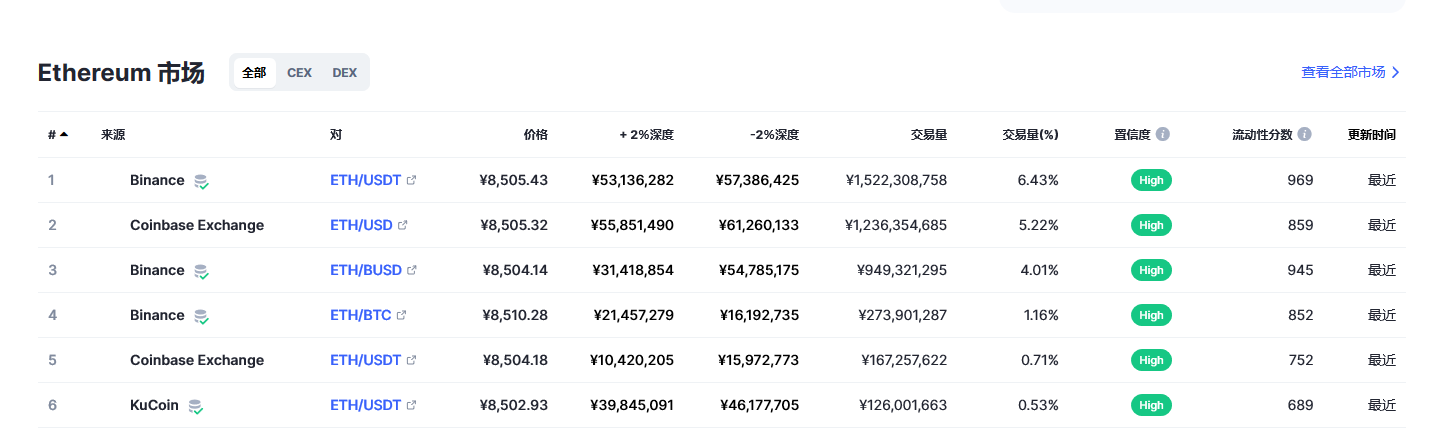Open Binance ETH/USDT pair link
1450x430 pixels.
tap(366, 181)
